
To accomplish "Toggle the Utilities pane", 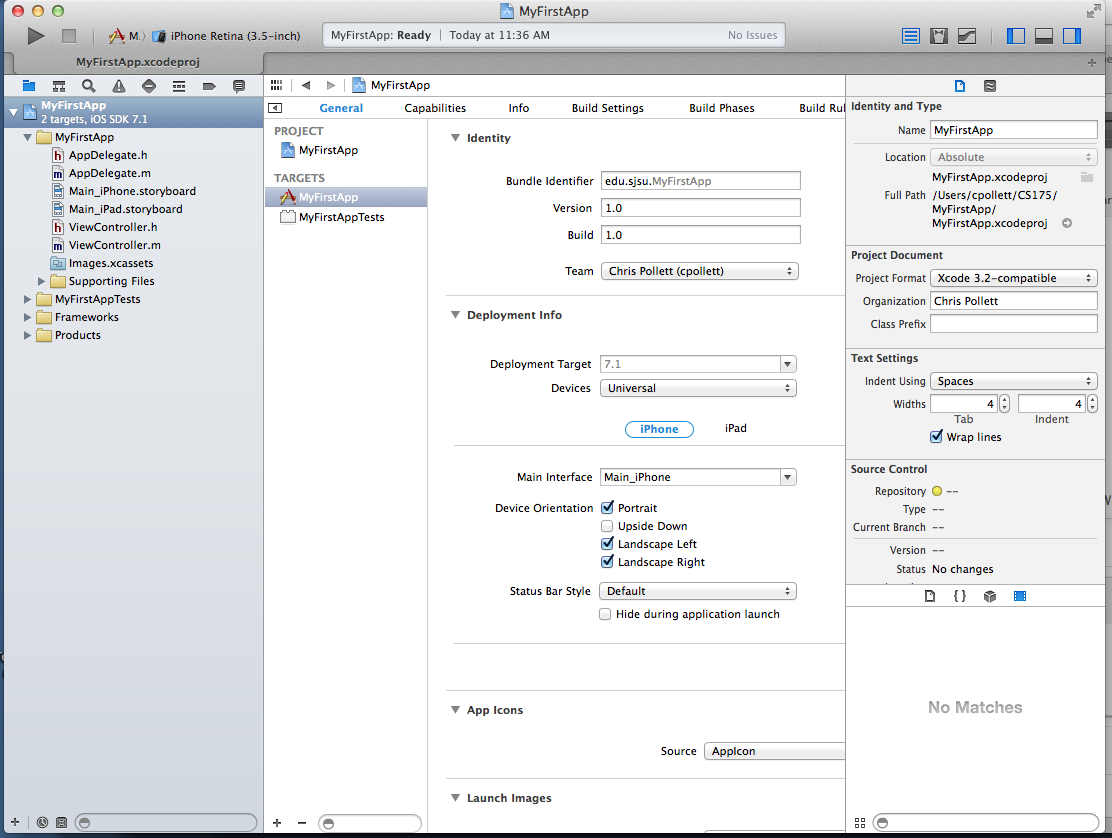I will (x=1072, y=35).
